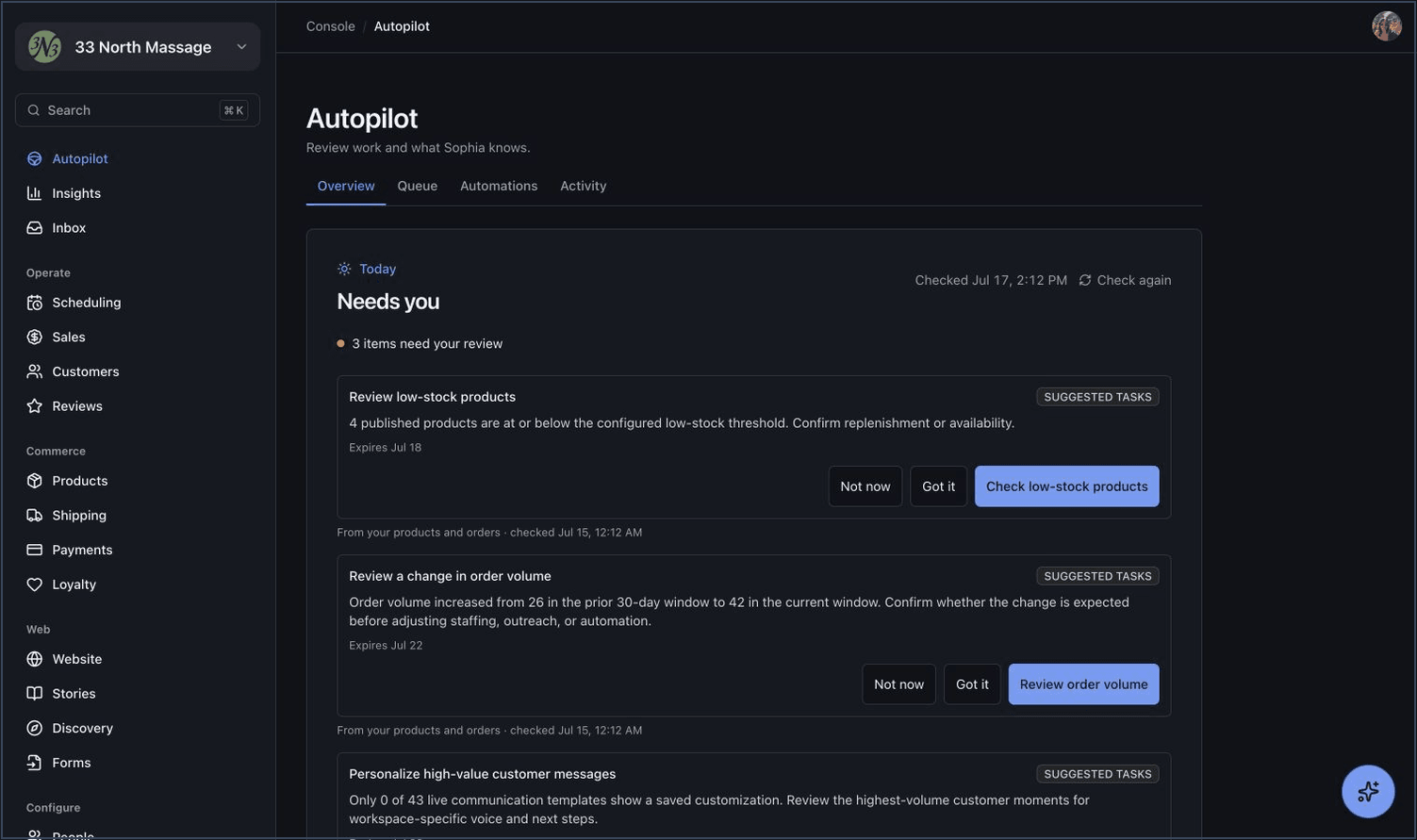Click "Expires Jul 18" text
This screenshot has height=840, width=1417.
(x=385, y=448)
